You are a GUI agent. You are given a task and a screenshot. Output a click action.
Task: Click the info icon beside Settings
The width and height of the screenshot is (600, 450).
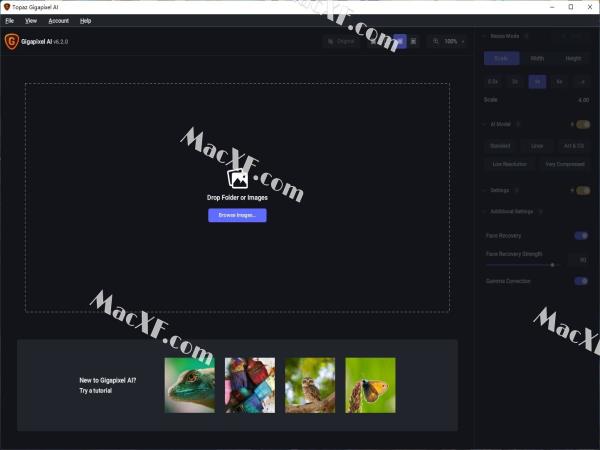pos(516,190)
